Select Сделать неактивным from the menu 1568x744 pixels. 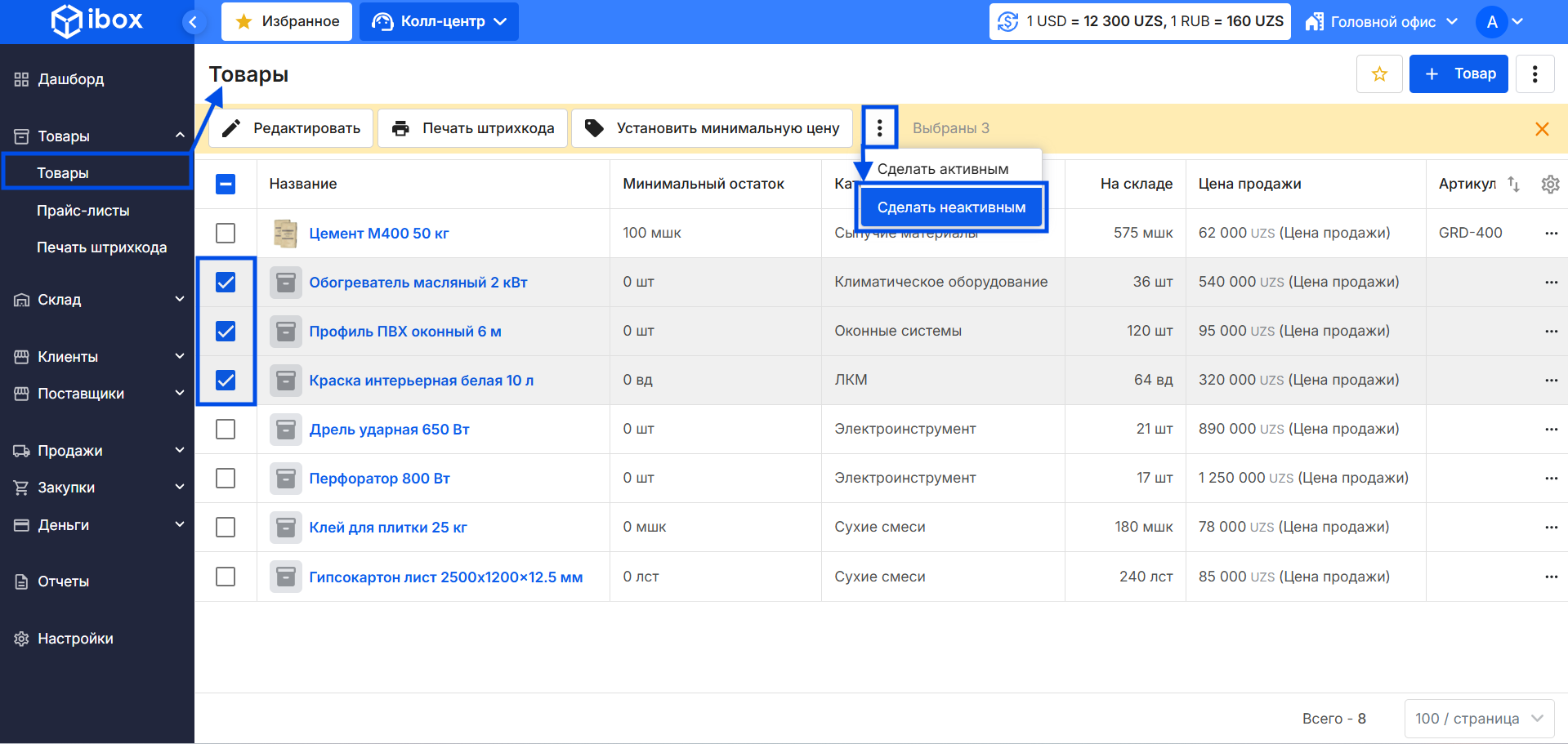pos(951,207)
